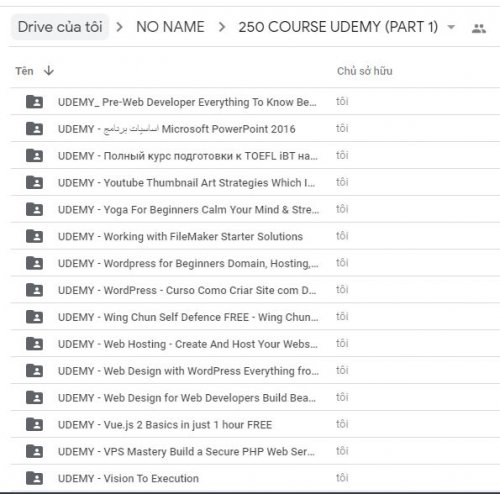Select 'Web Hosting - Create And Host' folder name
500x494 pixels.
tap(188, 344)
